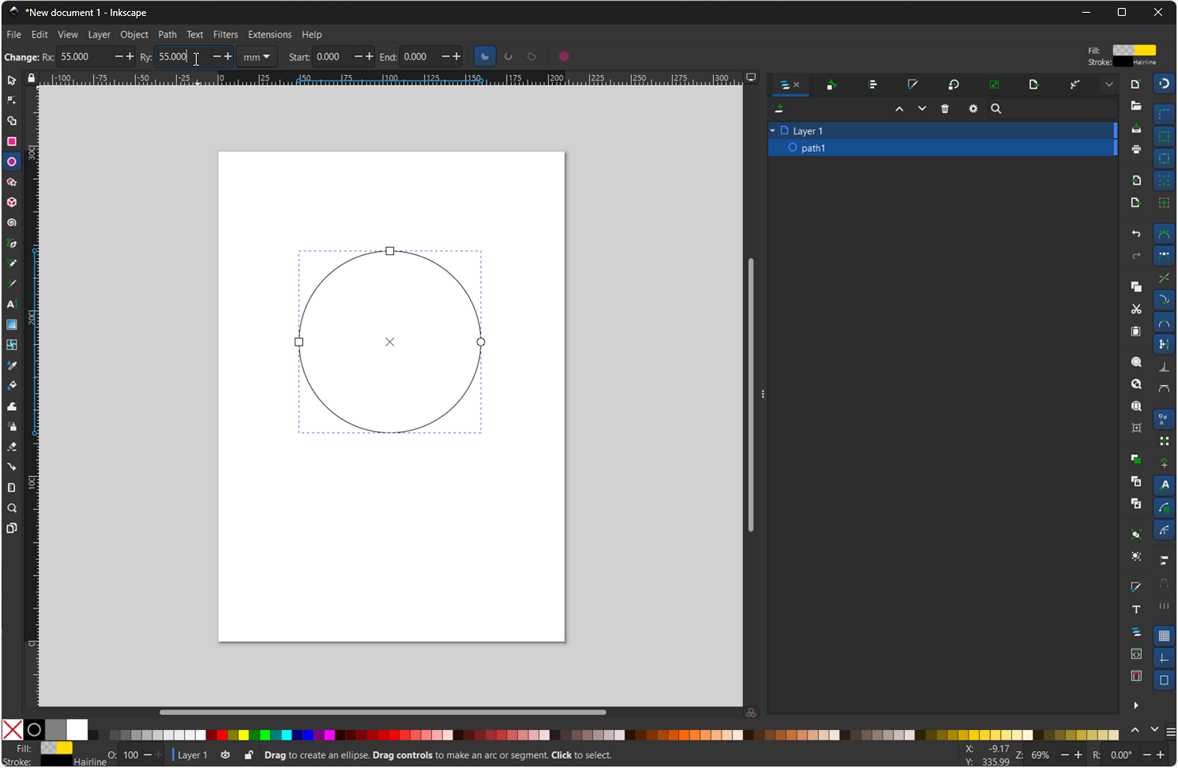Collapse the Layer 1 tree expander

(773, 131)
